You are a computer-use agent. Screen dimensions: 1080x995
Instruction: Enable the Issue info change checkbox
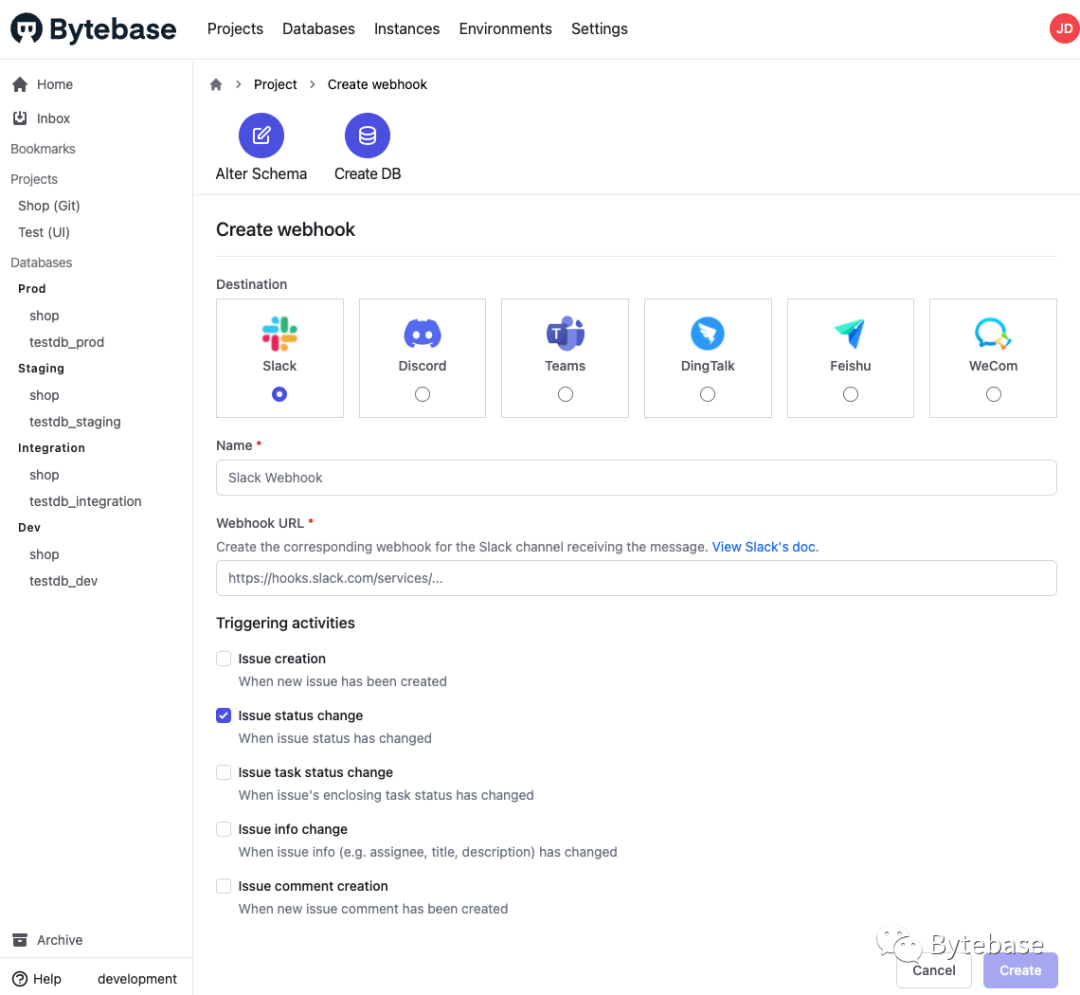(223, 829)
